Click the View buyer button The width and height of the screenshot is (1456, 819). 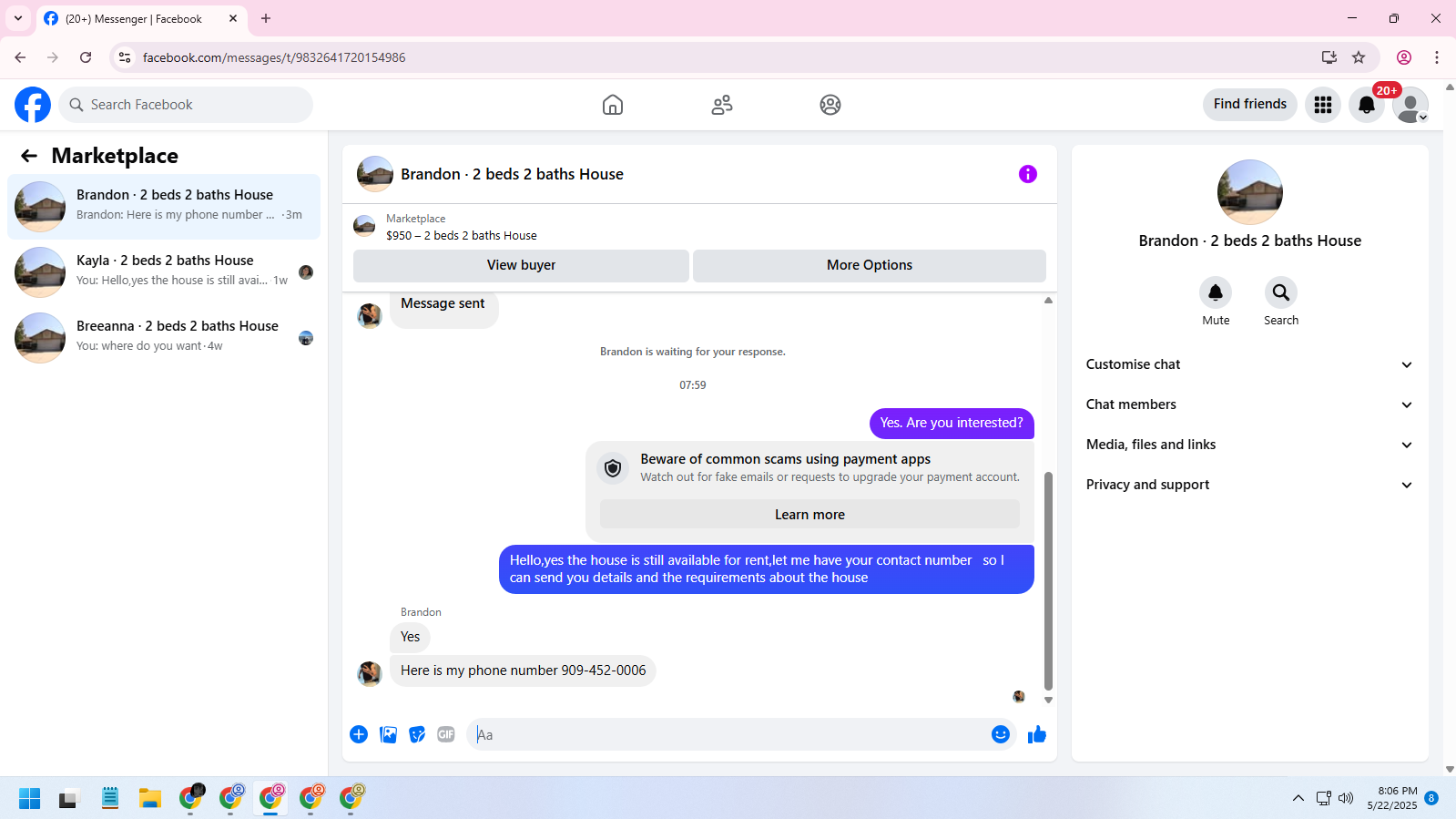(x=521, y=265)
